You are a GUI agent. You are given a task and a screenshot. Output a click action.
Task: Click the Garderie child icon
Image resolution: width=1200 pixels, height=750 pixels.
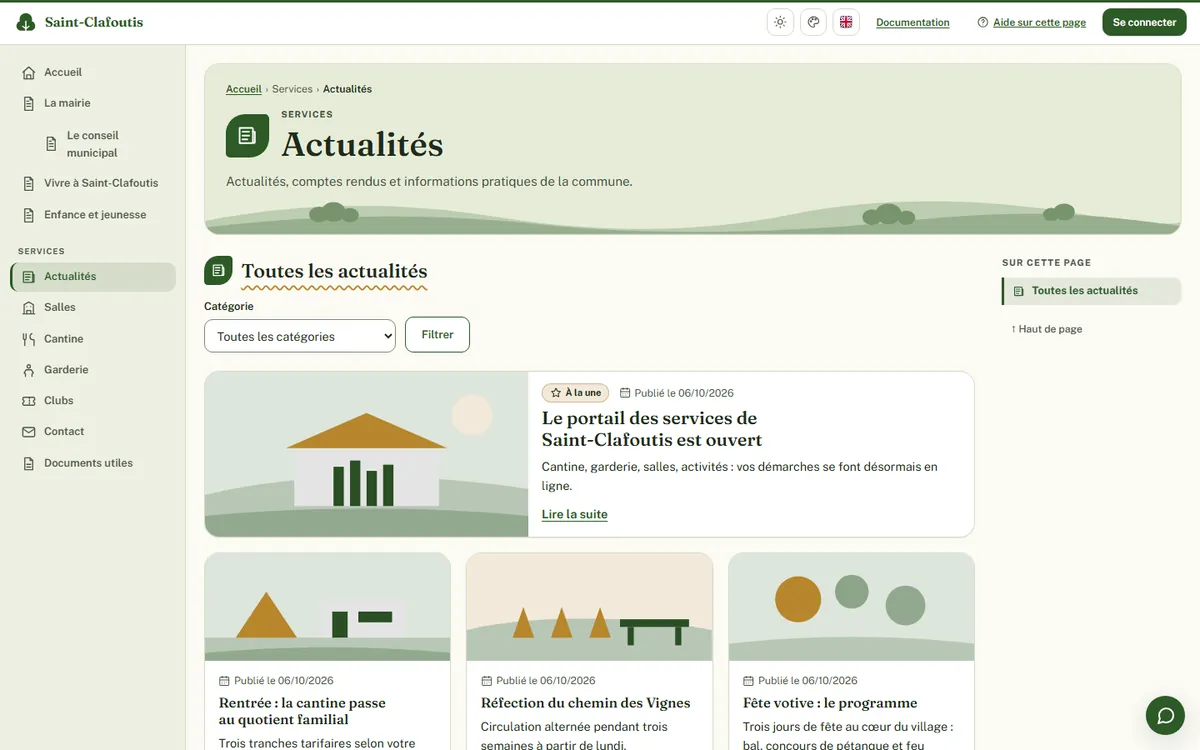pyautogui.click(x=29, y=370)
